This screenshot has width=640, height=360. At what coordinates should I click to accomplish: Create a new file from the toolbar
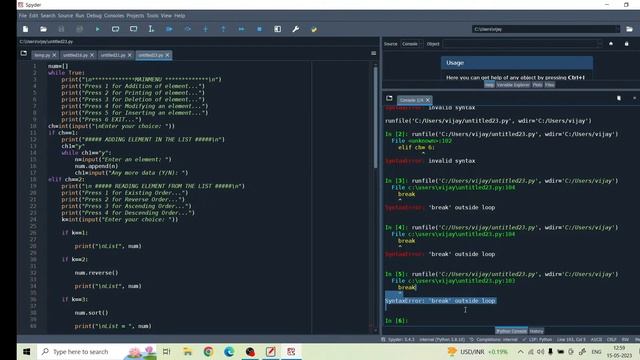click(x=25, y=29)
